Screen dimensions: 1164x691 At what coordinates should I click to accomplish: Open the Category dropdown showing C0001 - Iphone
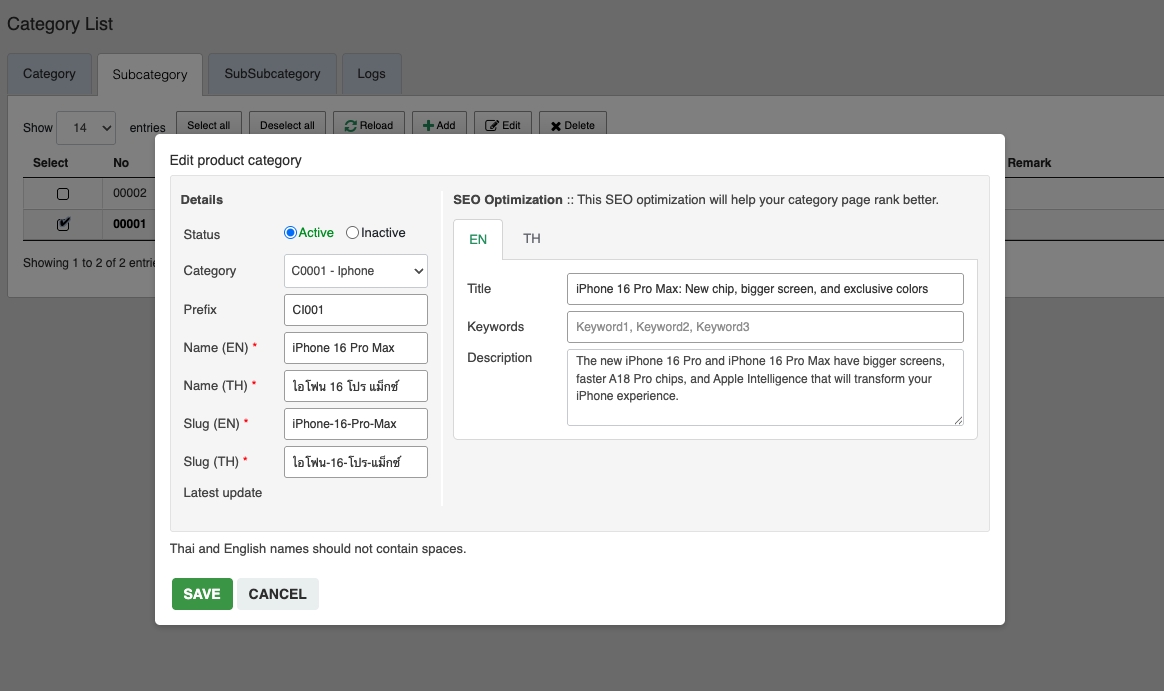[x=355, y=271]
